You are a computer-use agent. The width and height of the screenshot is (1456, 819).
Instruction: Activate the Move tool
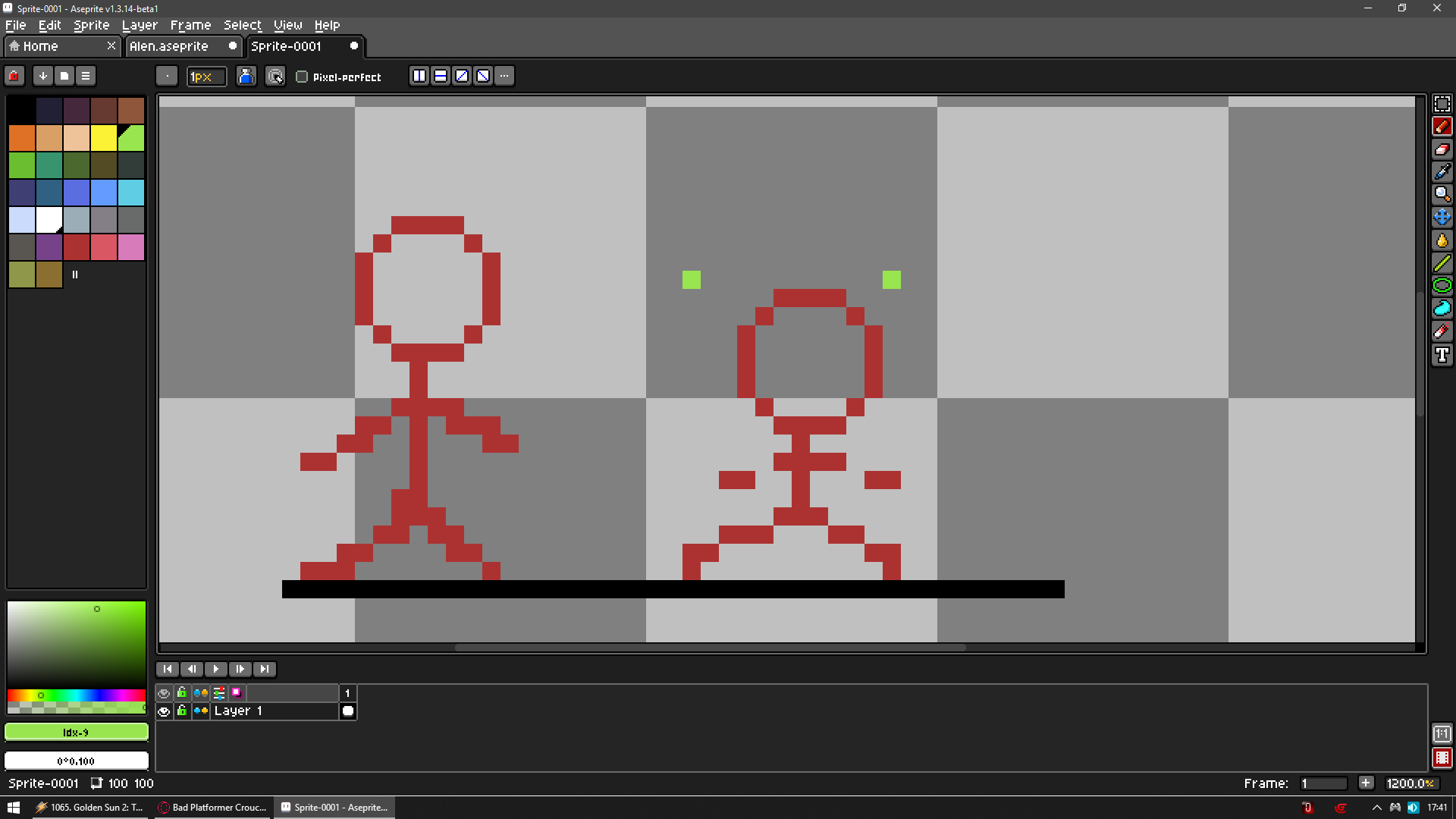click(x=1442, y=218)
